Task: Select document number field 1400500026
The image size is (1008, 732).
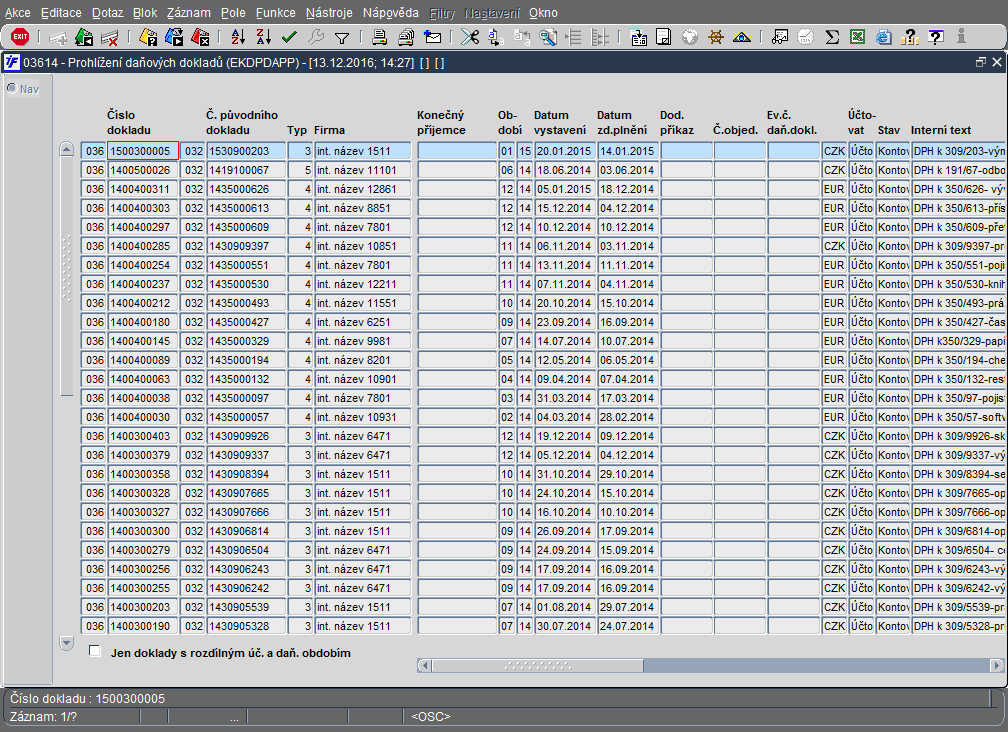Action: [143, 170]
